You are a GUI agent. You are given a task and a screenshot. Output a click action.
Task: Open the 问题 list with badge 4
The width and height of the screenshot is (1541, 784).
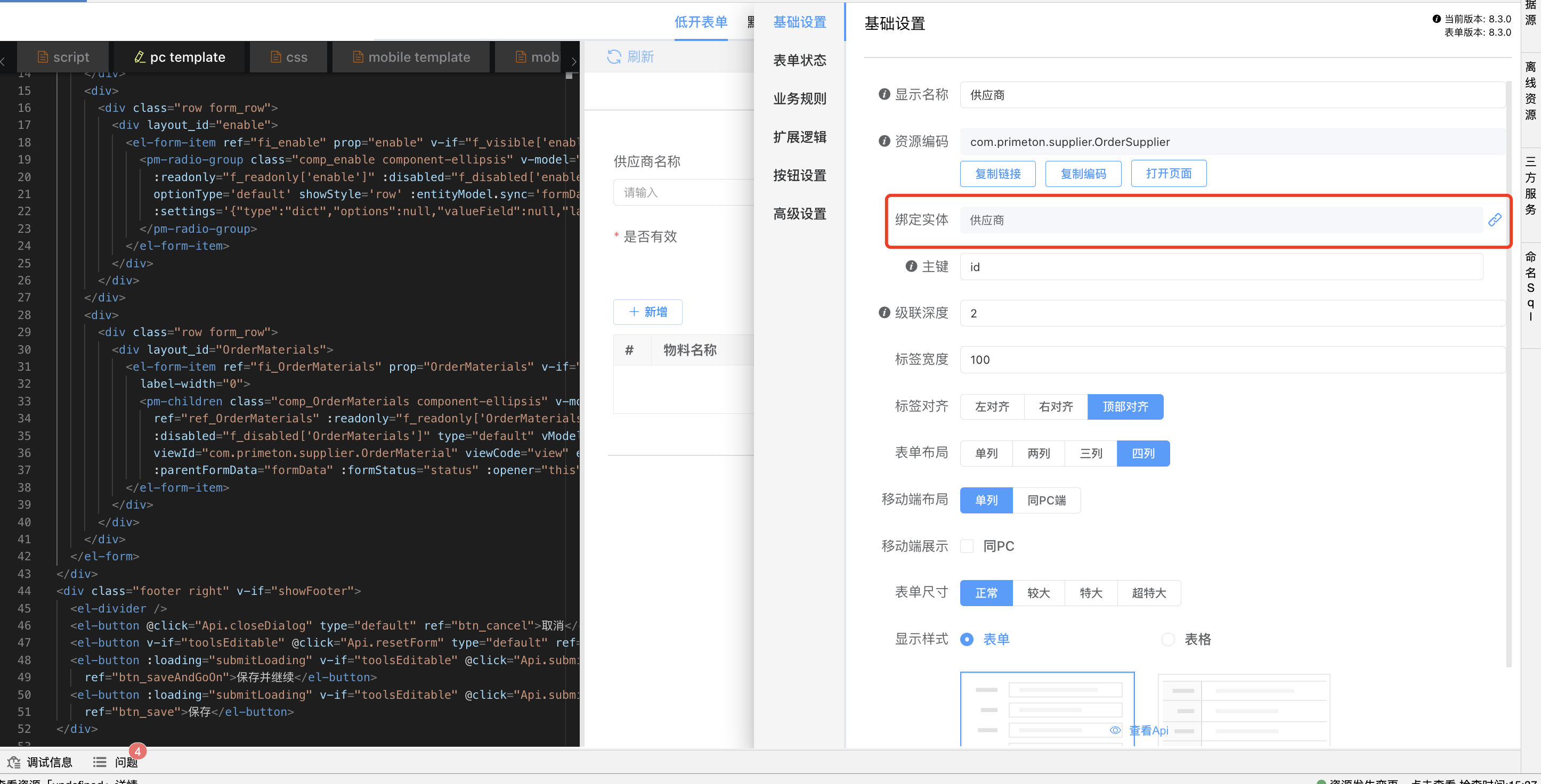coord(117,762)
